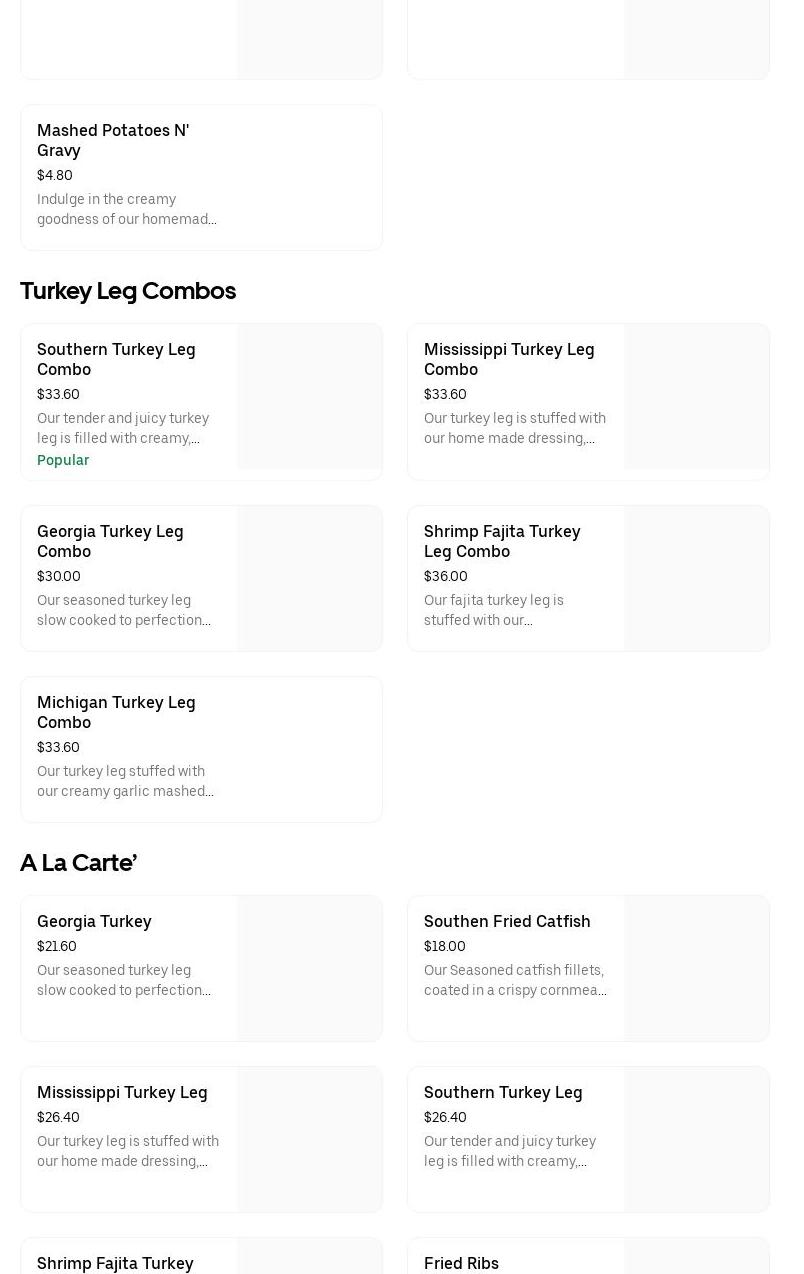Screen dimensions: 804x1274
Task: Click the Georgia Turkey Leg Combo photo
Action: [x=309, y=578]
